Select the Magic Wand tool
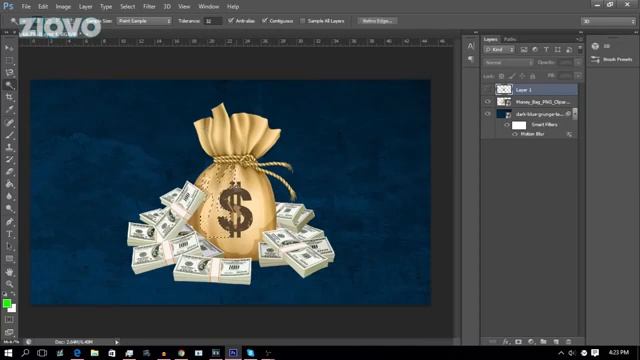This screenshot has width=640, height=360. pyautogui.click(x=9, y=85)
